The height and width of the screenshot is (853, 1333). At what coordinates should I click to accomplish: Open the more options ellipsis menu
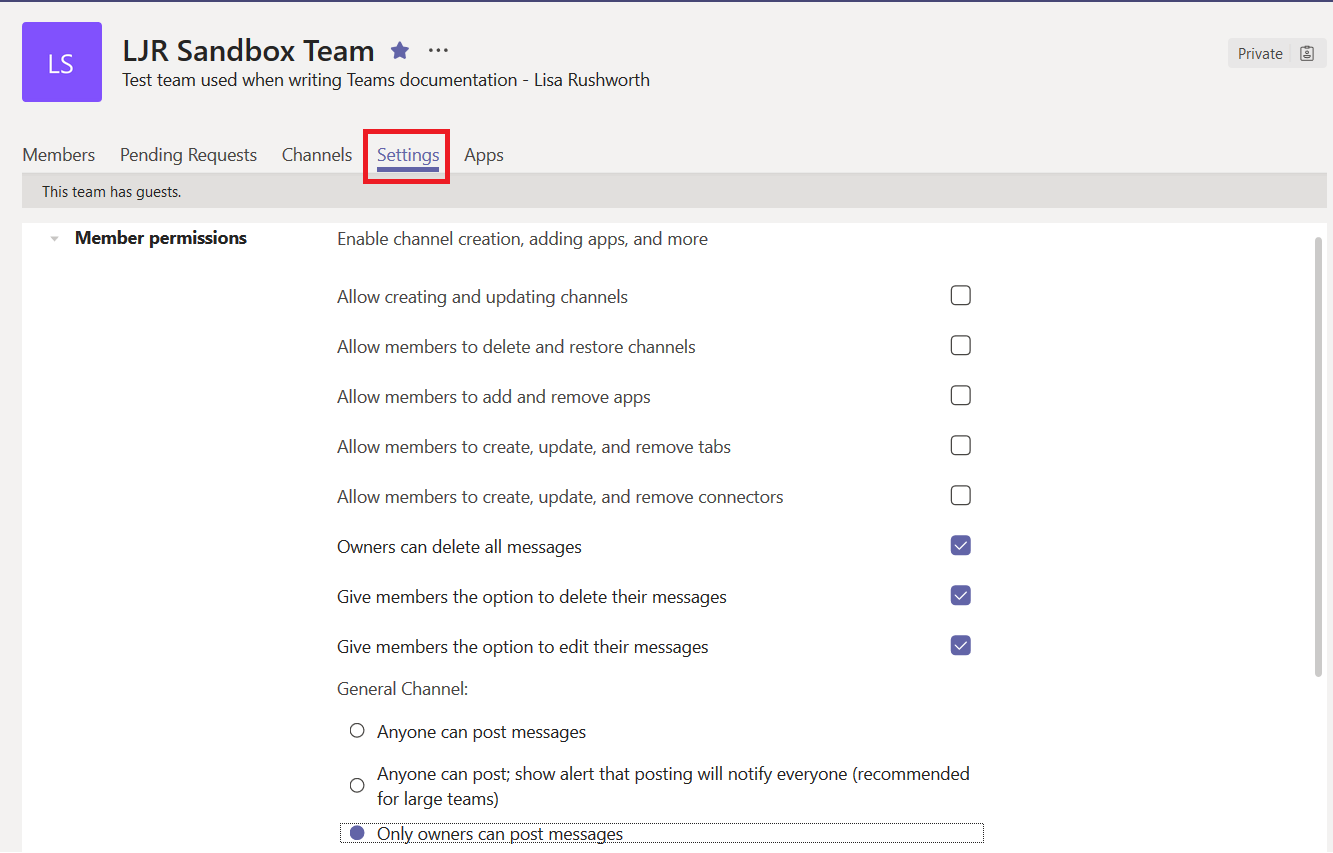coord(438,50)
